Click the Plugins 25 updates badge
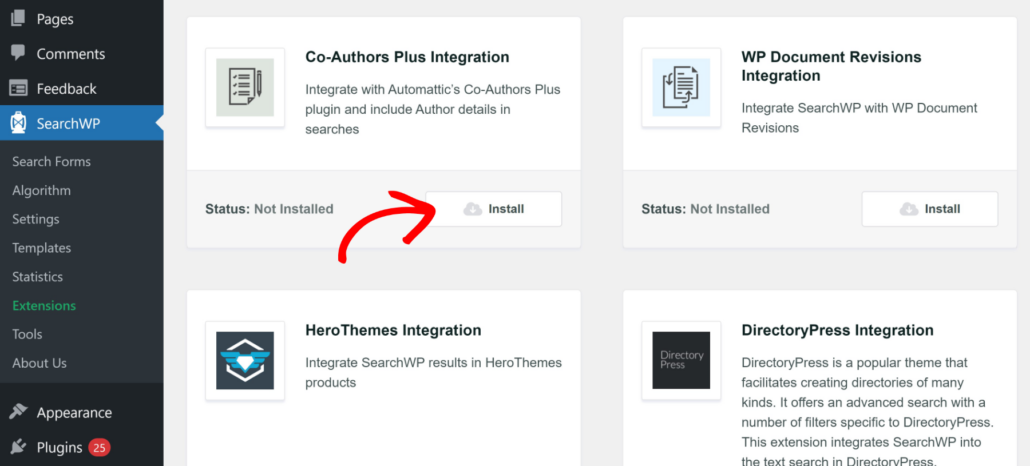Viewport: 1030px width, 466px height. click(99, 448)
